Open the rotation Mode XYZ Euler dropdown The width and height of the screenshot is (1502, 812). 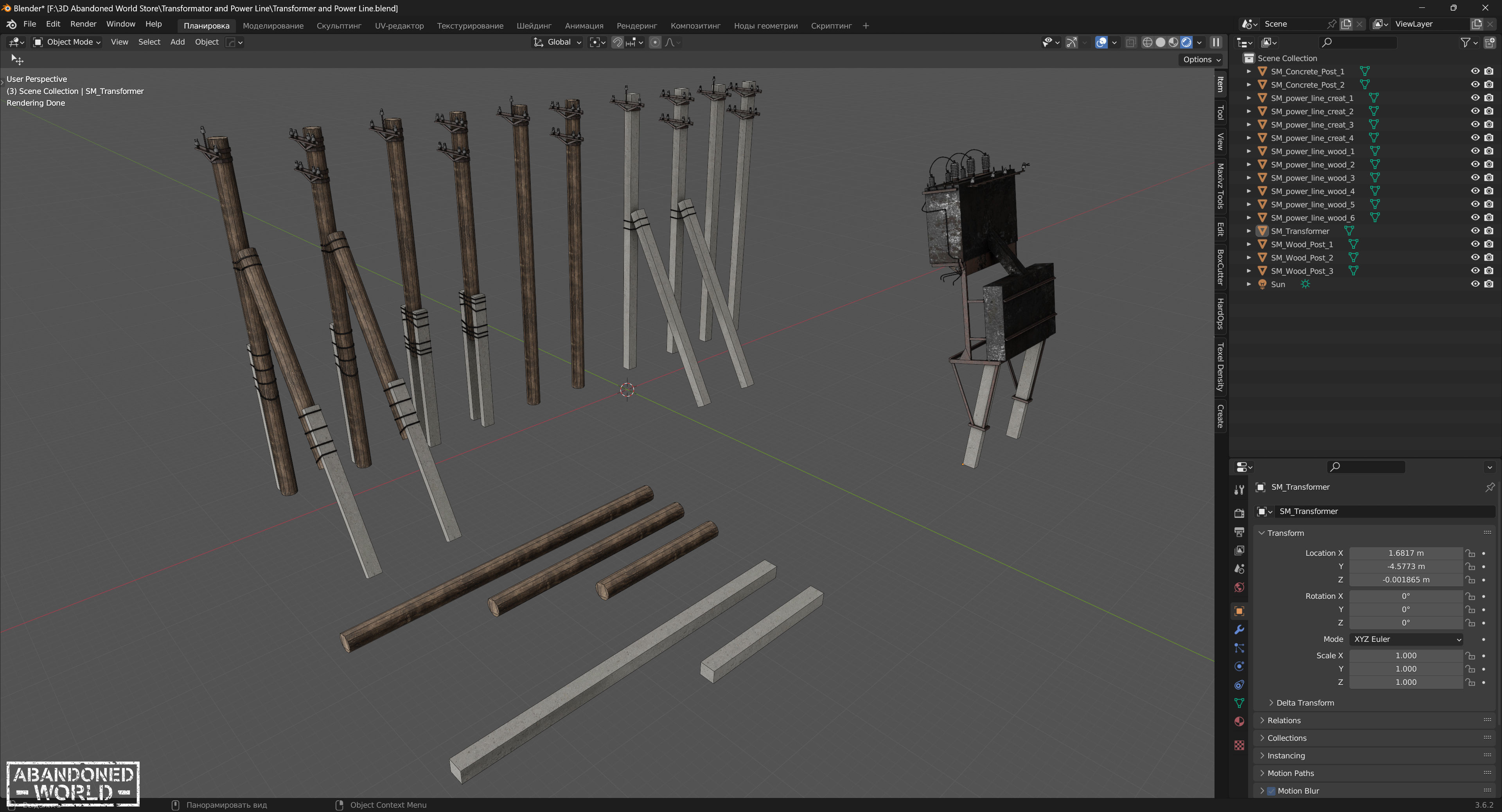pyautogui.click(x=1406, y=640)
